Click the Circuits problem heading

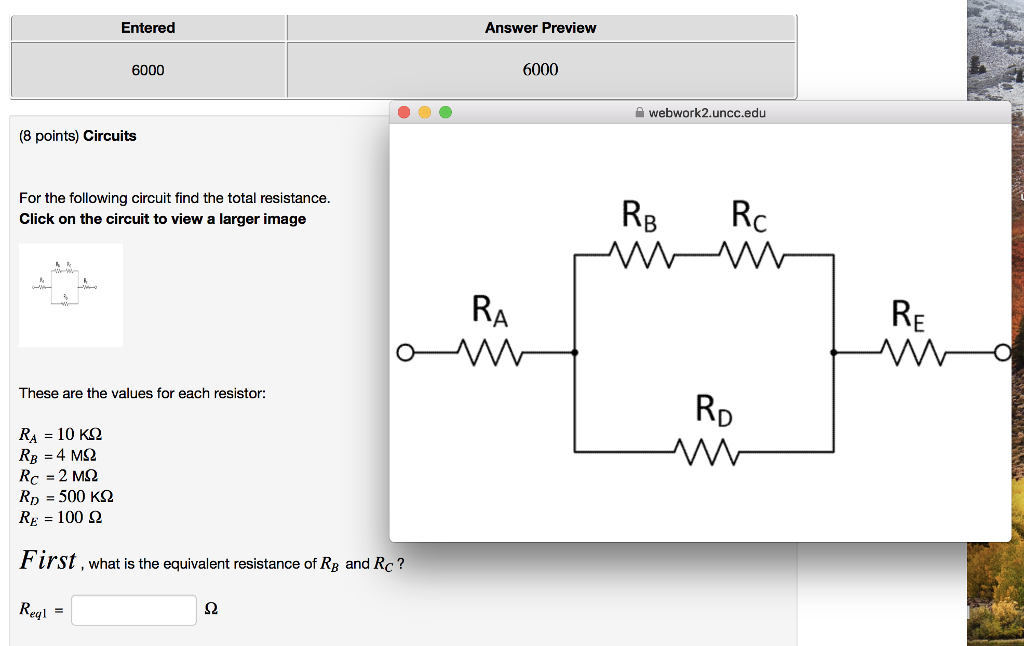tap(108, 135)
